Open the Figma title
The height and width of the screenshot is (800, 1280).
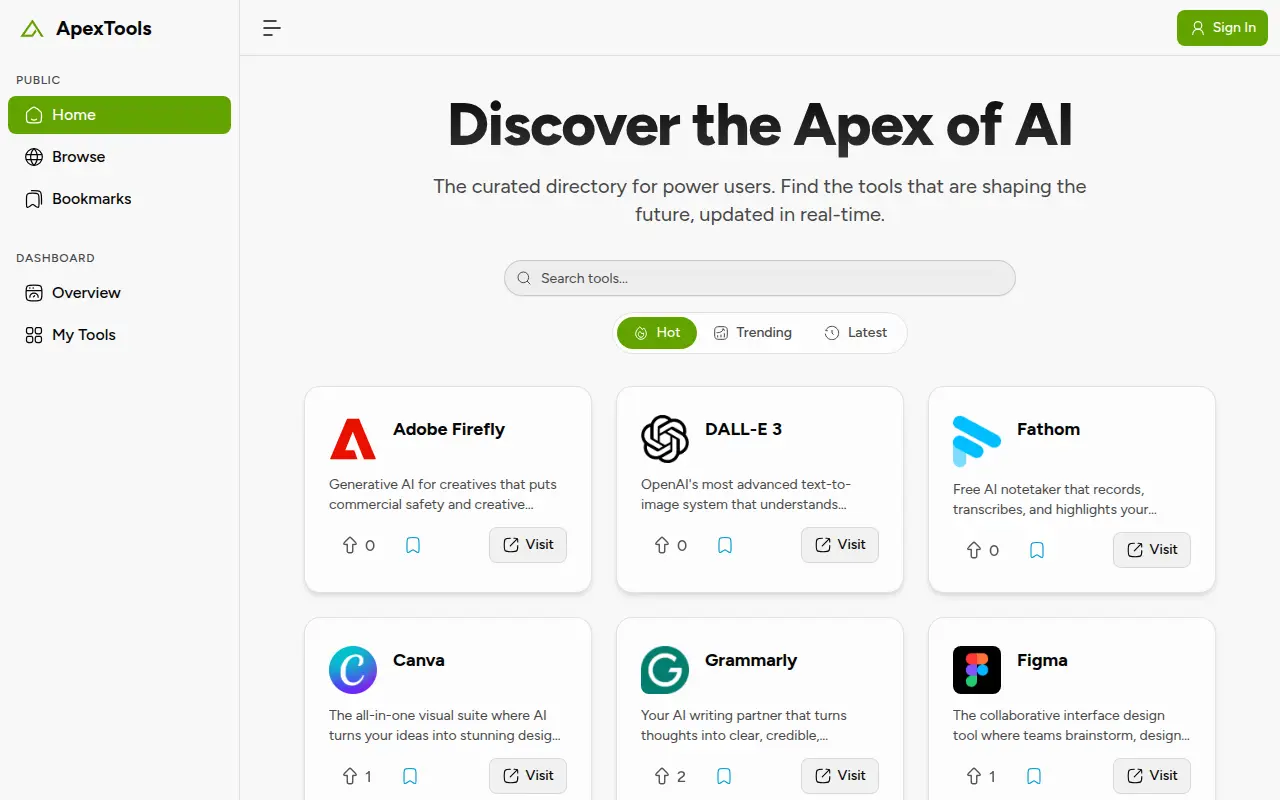[1042, 660]
